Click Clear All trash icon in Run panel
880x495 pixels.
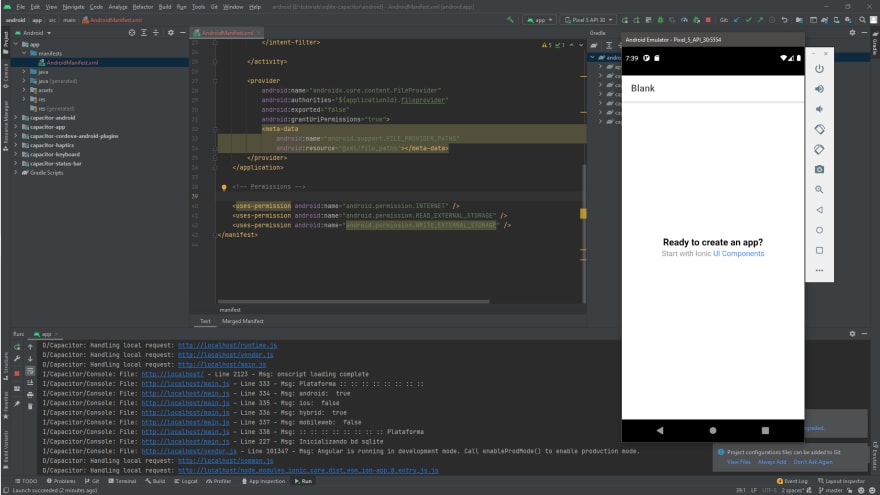point(30,406)
